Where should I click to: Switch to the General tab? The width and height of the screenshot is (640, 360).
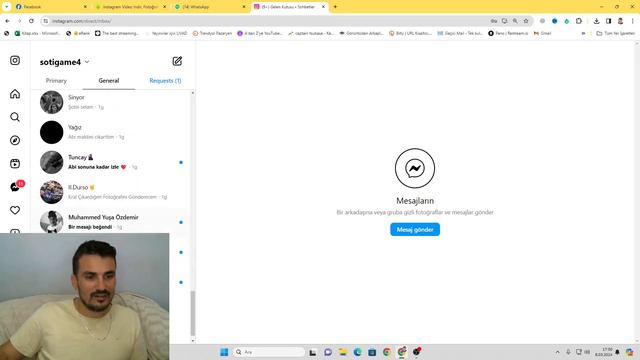109,81
